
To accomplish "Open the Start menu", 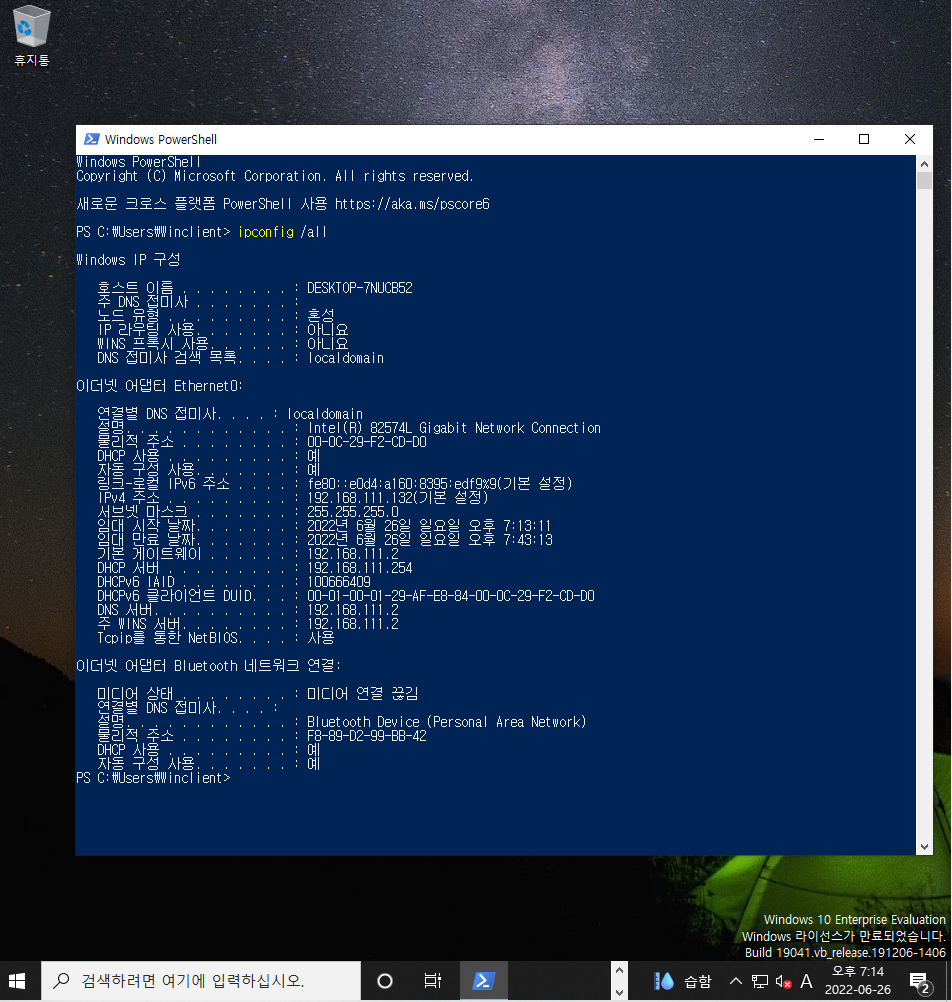I will coord(18,981).
